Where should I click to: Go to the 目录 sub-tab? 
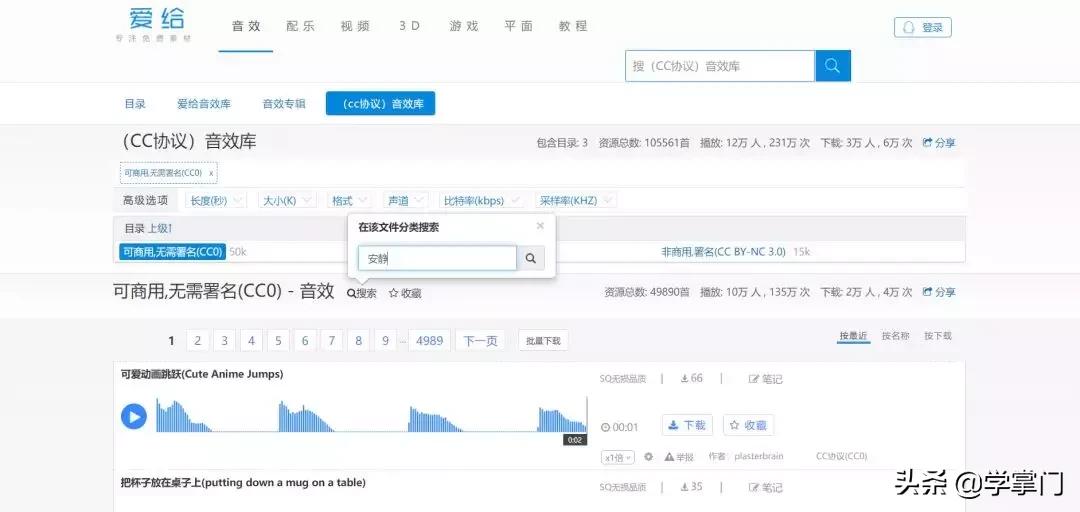click(135, 104)
